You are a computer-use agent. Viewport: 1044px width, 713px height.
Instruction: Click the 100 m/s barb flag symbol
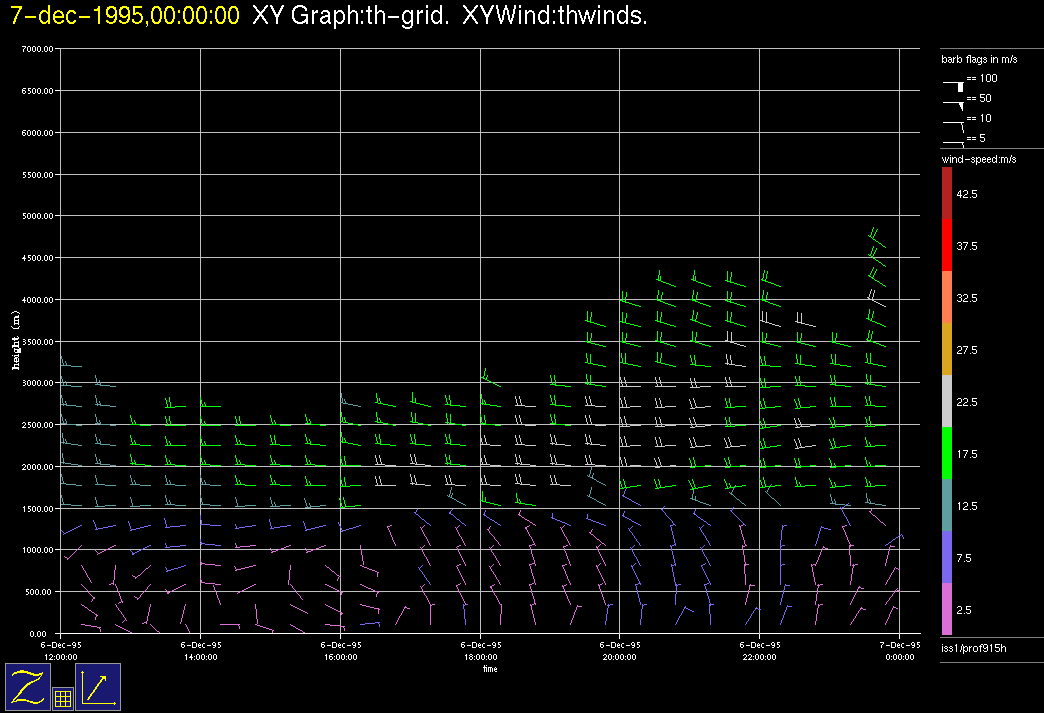tap(953, 84)
